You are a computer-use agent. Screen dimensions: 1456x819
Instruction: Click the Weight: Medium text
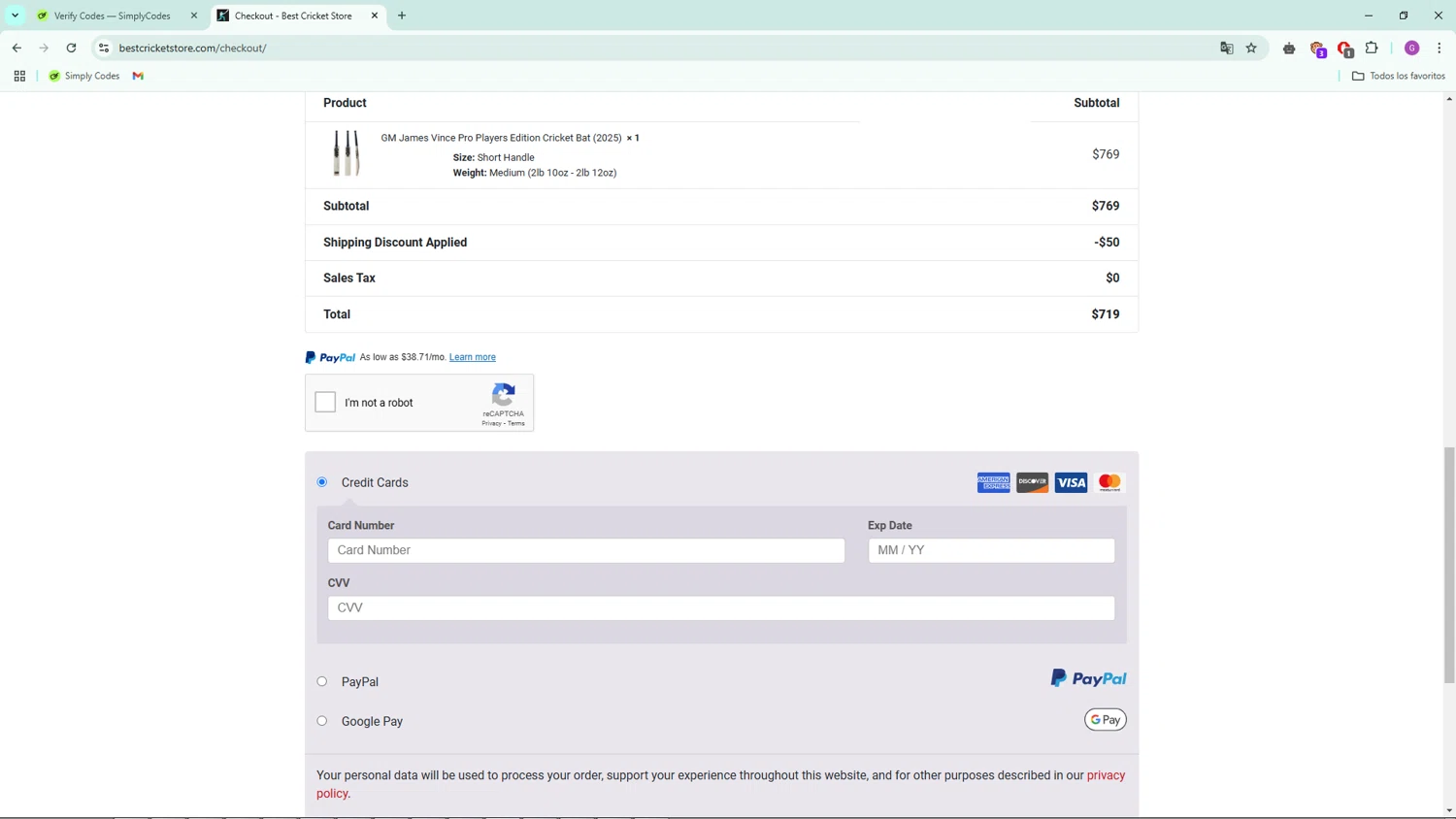coord(535,173)
